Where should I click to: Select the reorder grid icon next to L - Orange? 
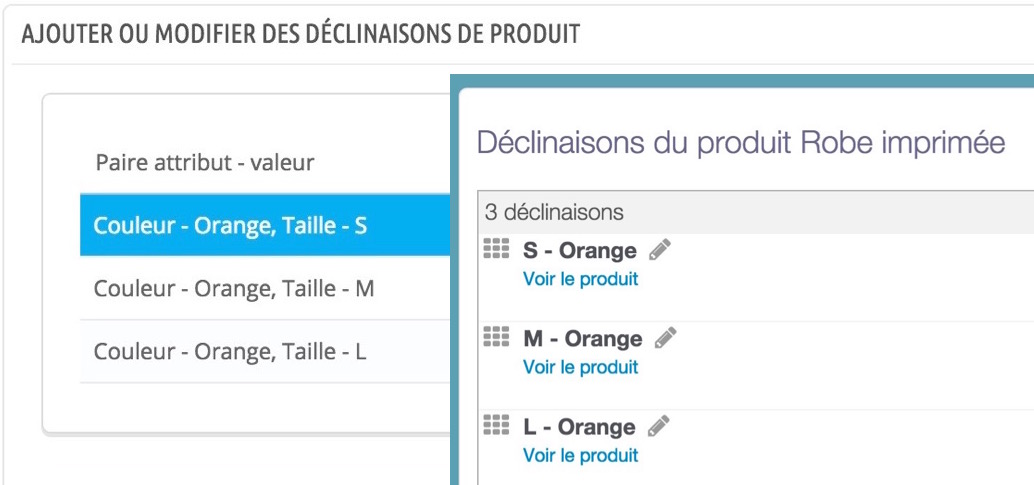[x=496, y=425]
